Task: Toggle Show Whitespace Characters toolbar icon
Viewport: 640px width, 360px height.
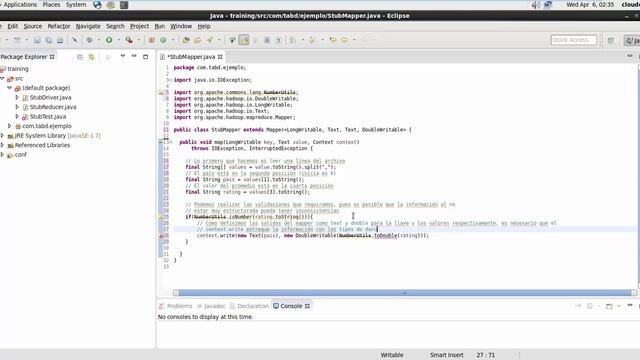Action: point(278,40)
